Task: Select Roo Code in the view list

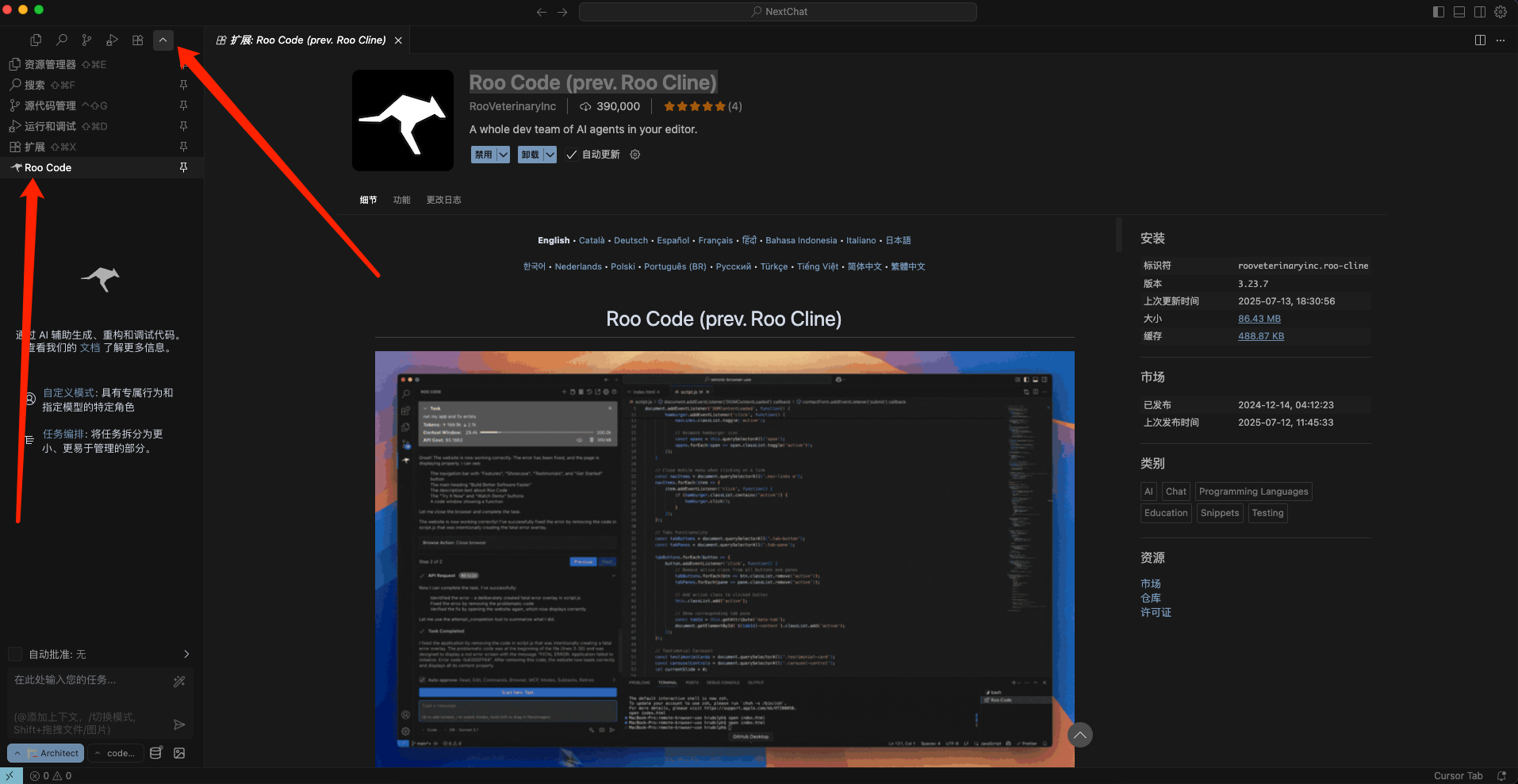Action: [48, 167]
